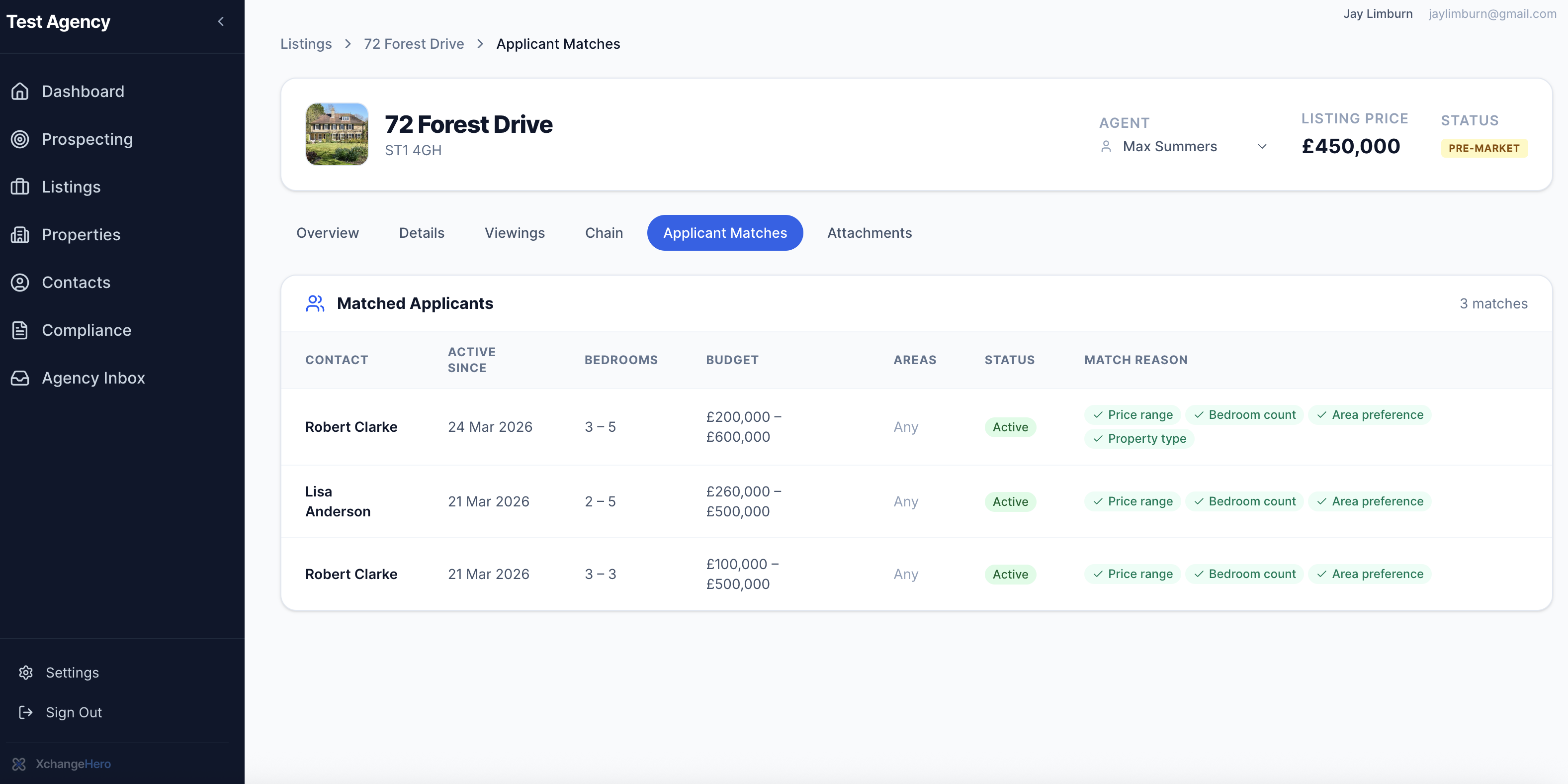Image resolution: width=1568 pixels, height=784 pixels.
Task: Click the Contacts person icon
Action: click(x=20, y=283)
